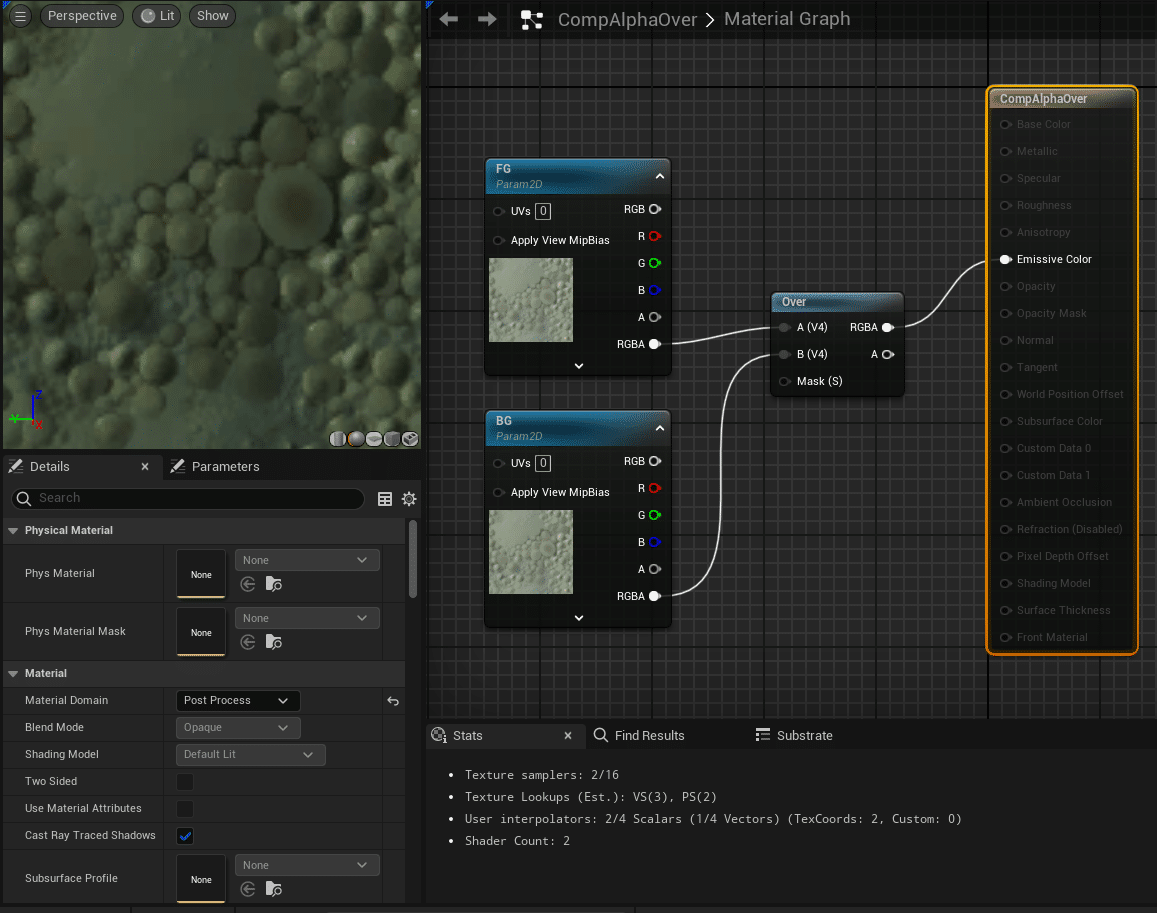The image size is (1157, 913).
Task: Set preview mesh to cylinder shape
Action: point(338,439)
